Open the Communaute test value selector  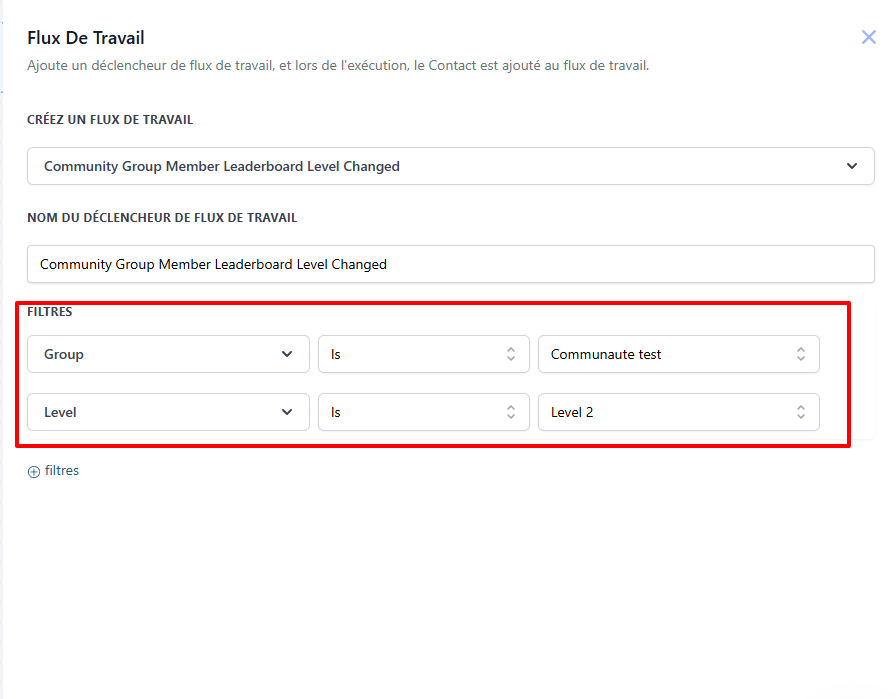(679, 354)
